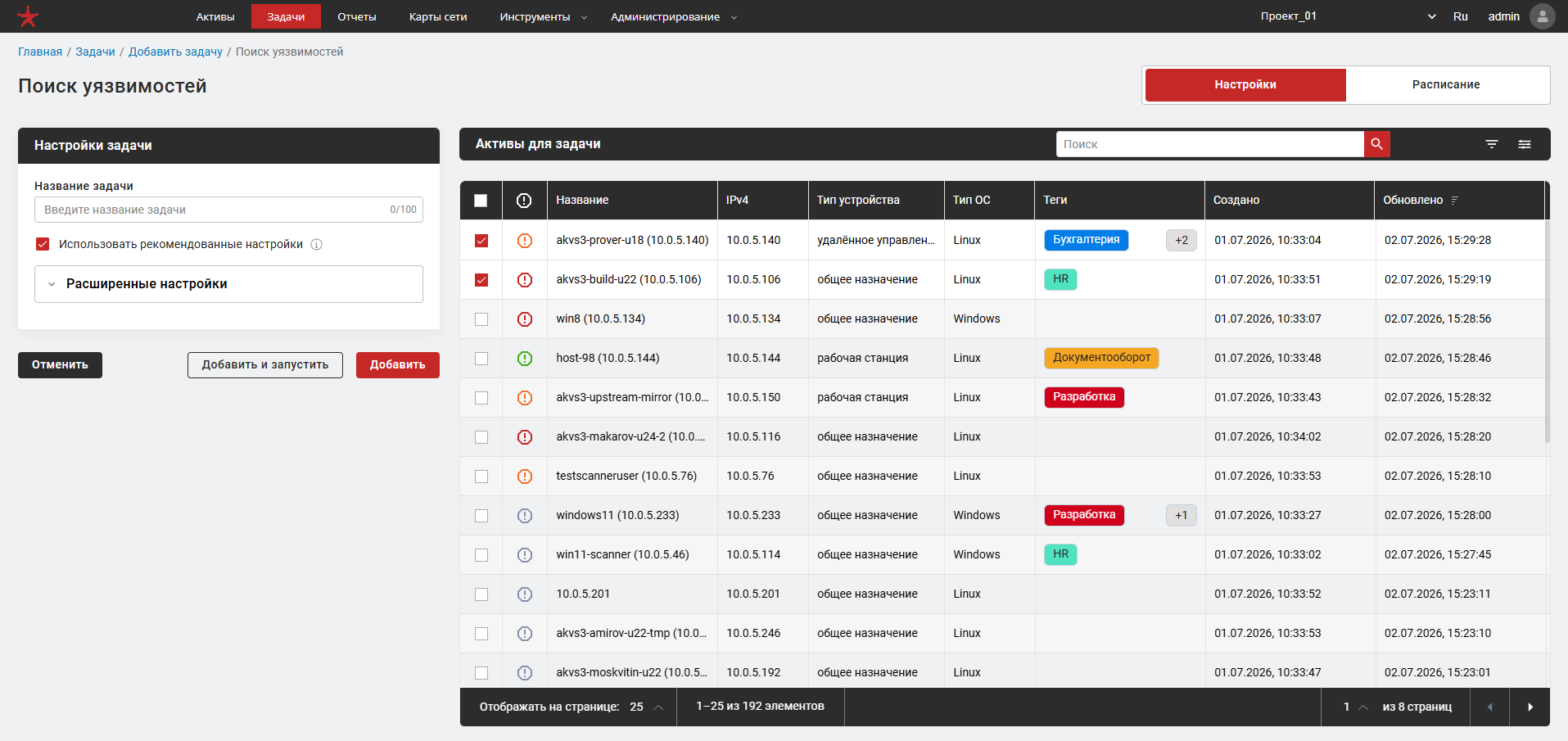Click info icon next to recommended settings

click(317, 245)
